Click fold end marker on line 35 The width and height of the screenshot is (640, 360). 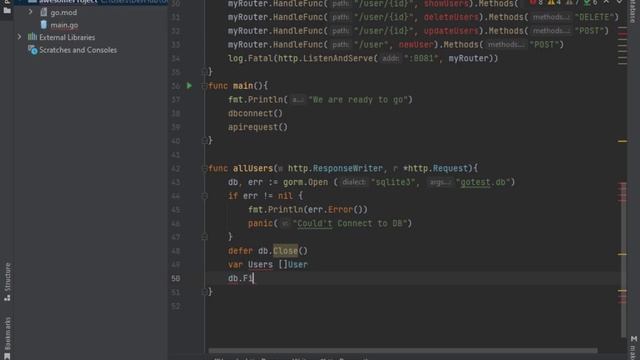tap(204, 72)
